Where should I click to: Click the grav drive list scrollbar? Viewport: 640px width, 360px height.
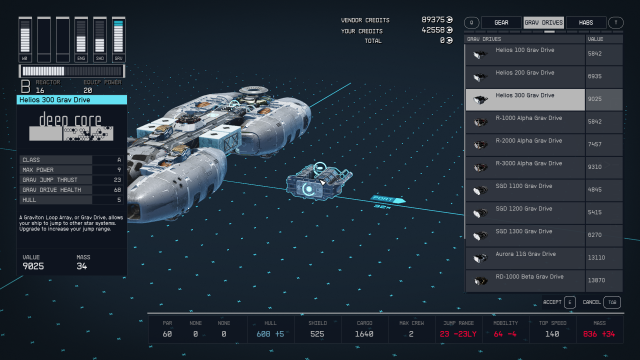click(x=465, y=141)
